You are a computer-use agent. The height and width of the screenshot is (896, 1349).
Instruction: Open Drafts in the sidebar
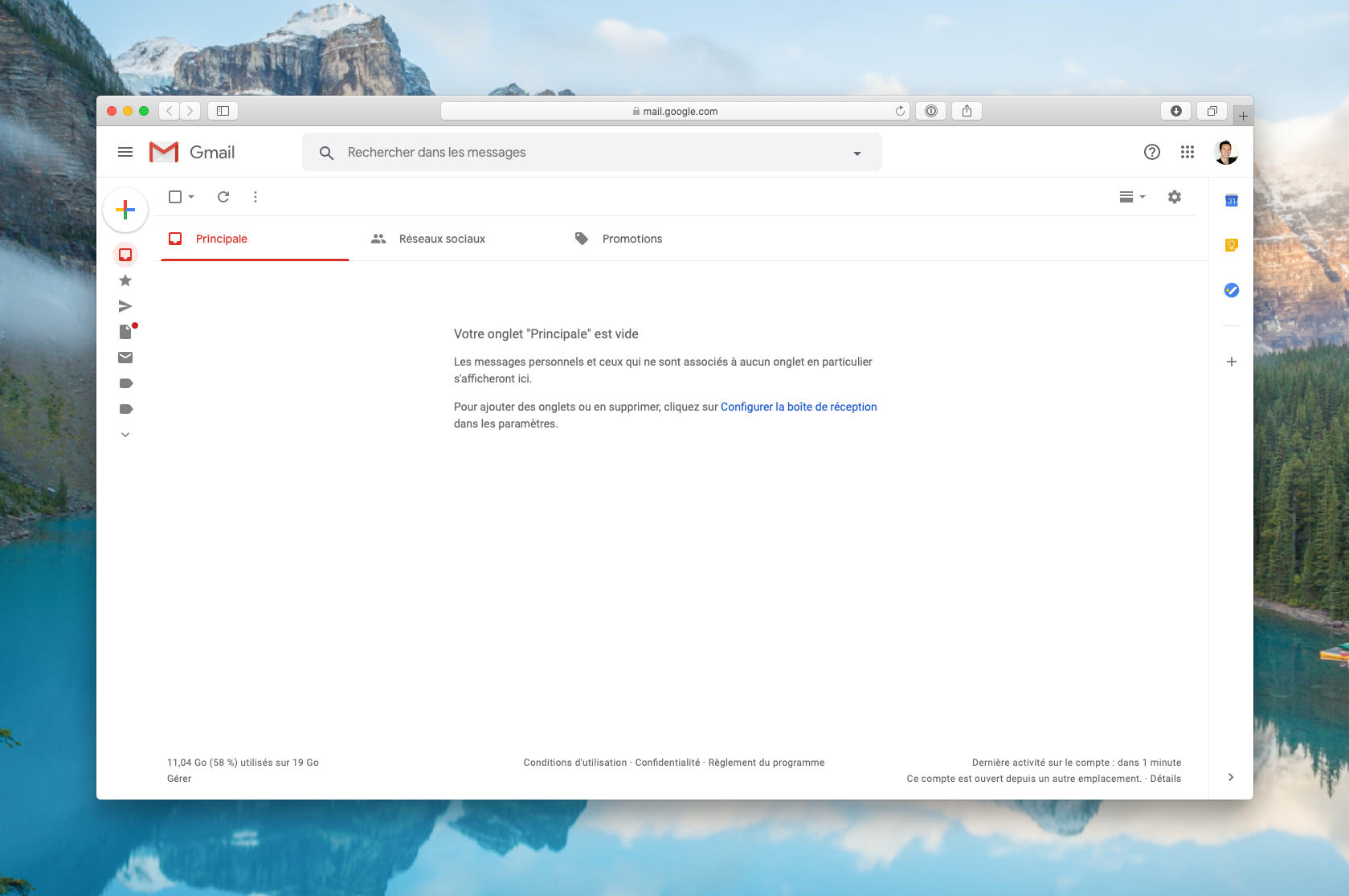coord(125,332)
